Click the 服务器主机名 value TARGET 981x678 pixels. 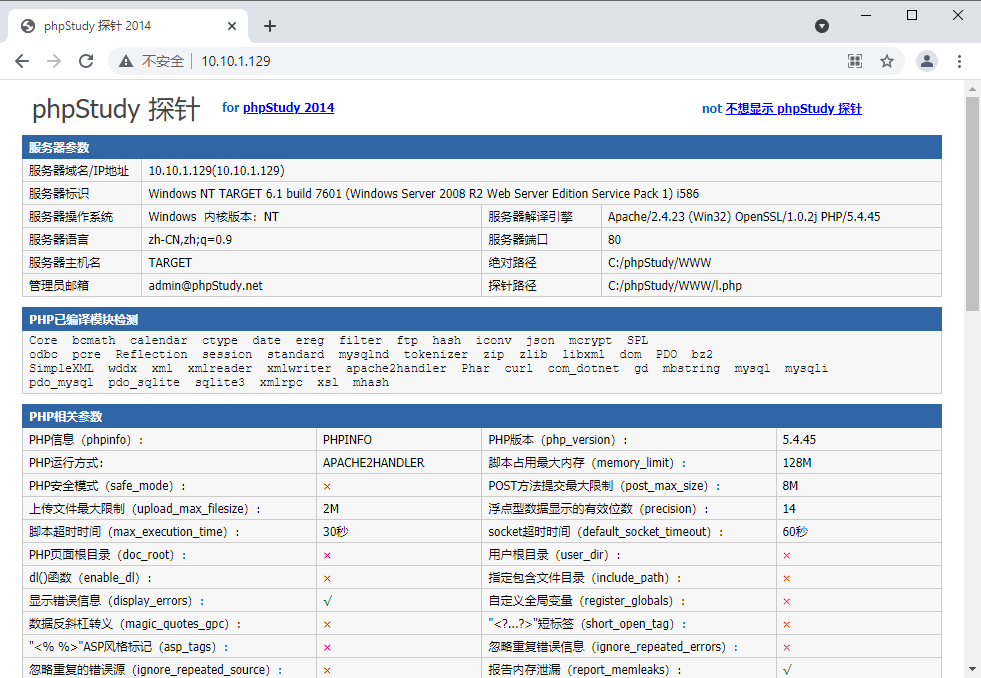(170, 263)
